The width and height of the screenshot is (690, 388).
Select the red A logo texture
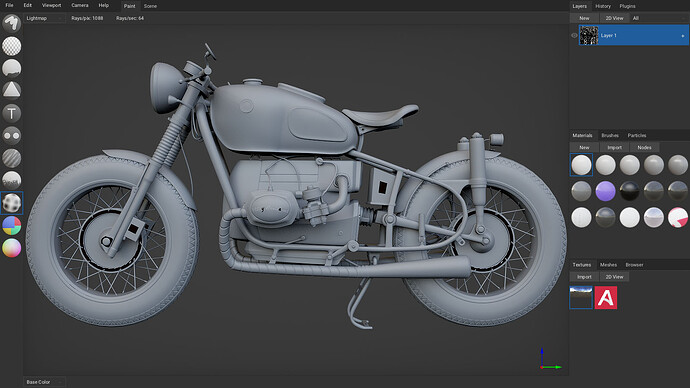[606, 297]
